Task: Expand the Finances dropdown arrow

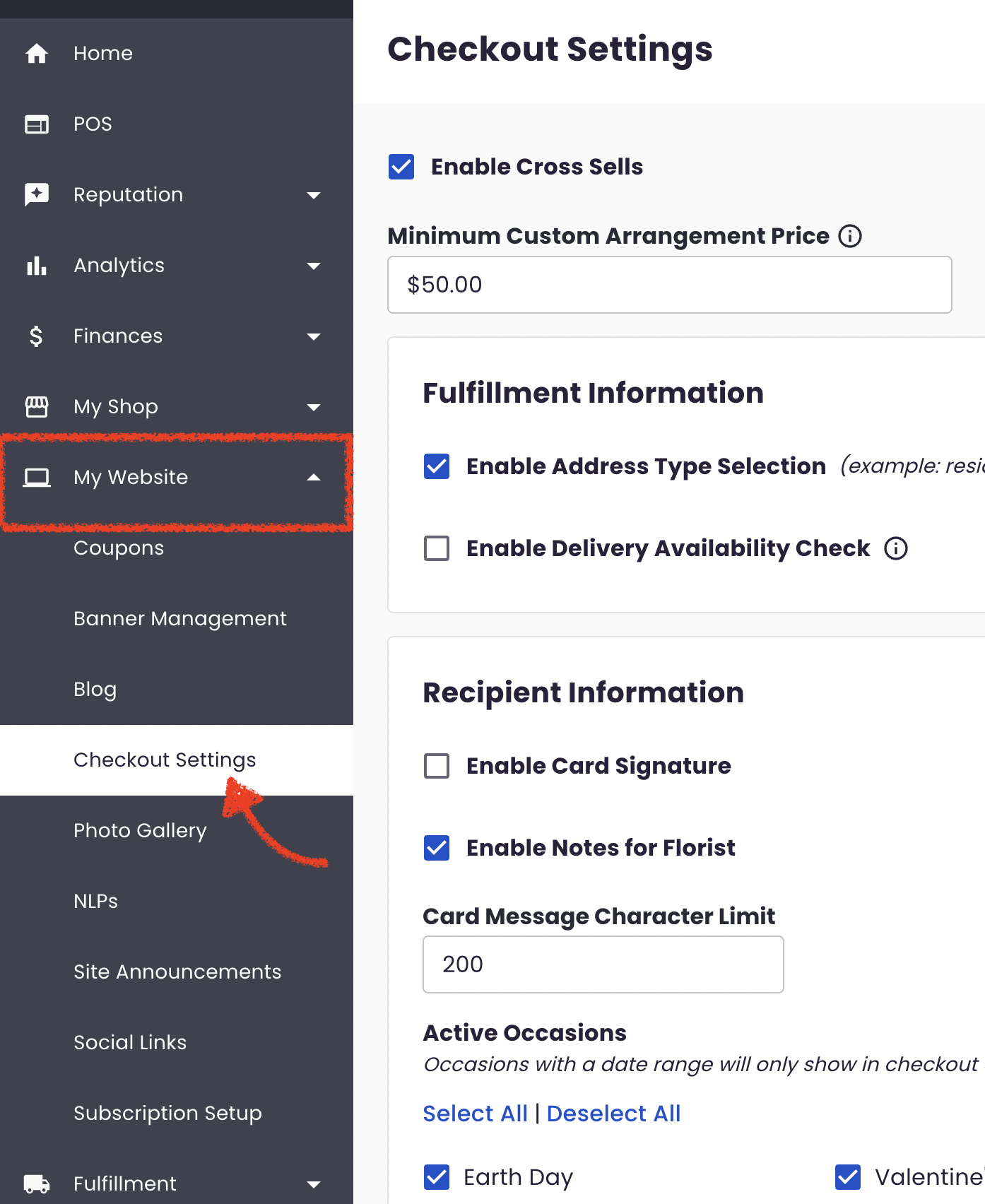Action: pyautogui.click(x=314, y=336)
